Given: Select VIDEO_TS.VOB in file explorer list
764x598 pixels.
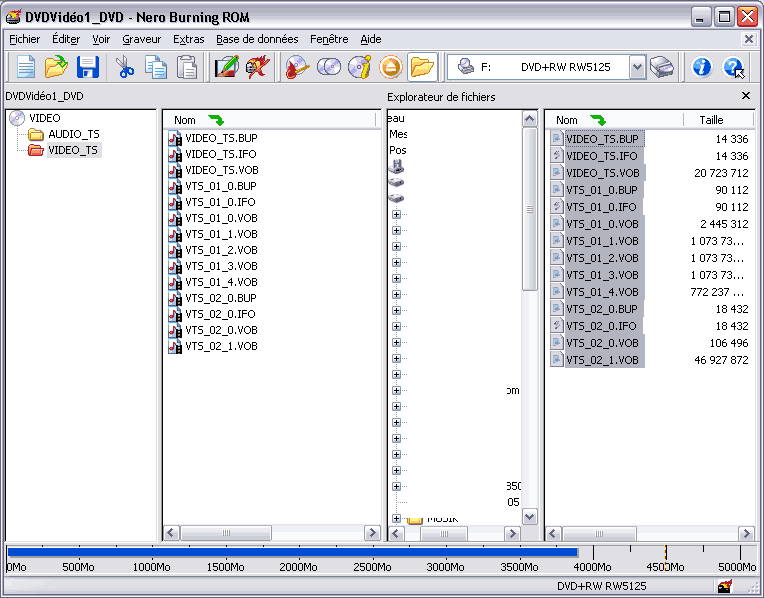Looking at the screenshot, I should (603, 173).
